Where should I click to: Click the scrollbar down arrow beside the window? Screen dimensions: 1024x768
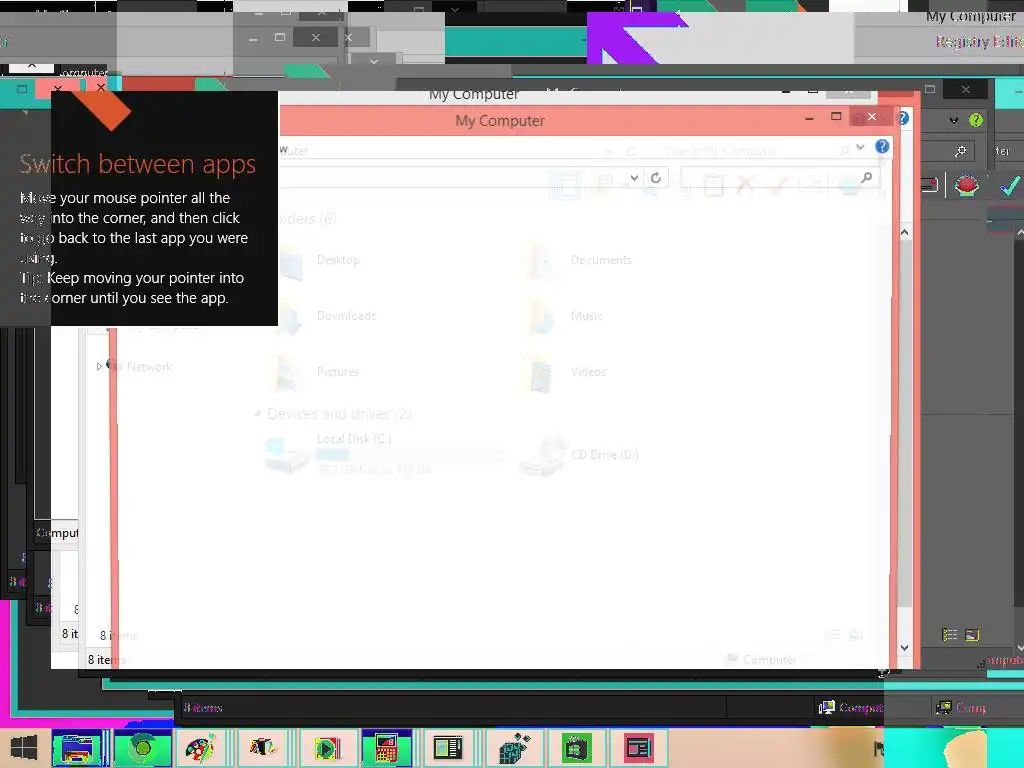[904, 648]
